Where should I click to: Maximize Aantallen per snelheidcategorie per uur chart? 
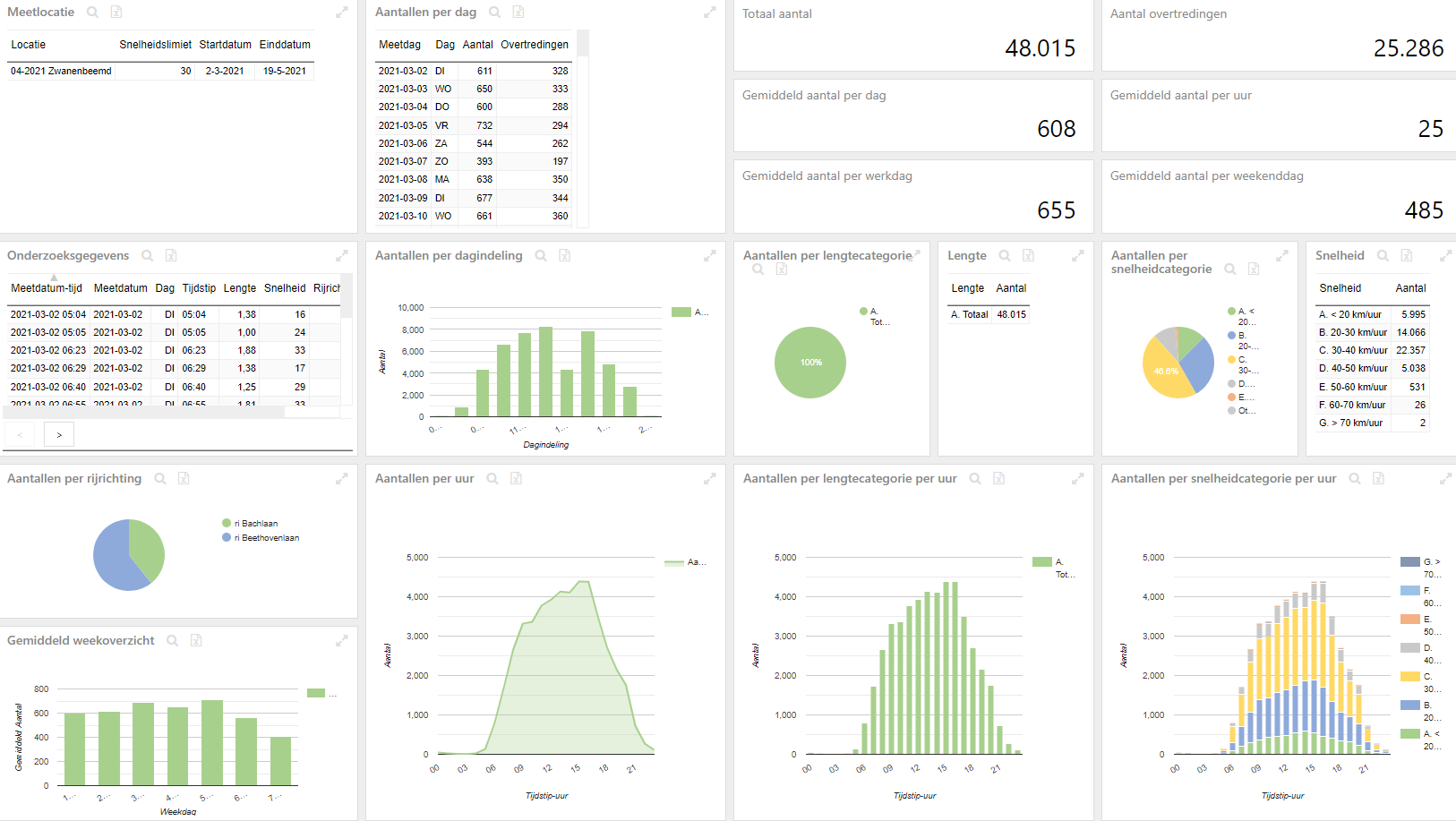click(x=1446, y=479)
